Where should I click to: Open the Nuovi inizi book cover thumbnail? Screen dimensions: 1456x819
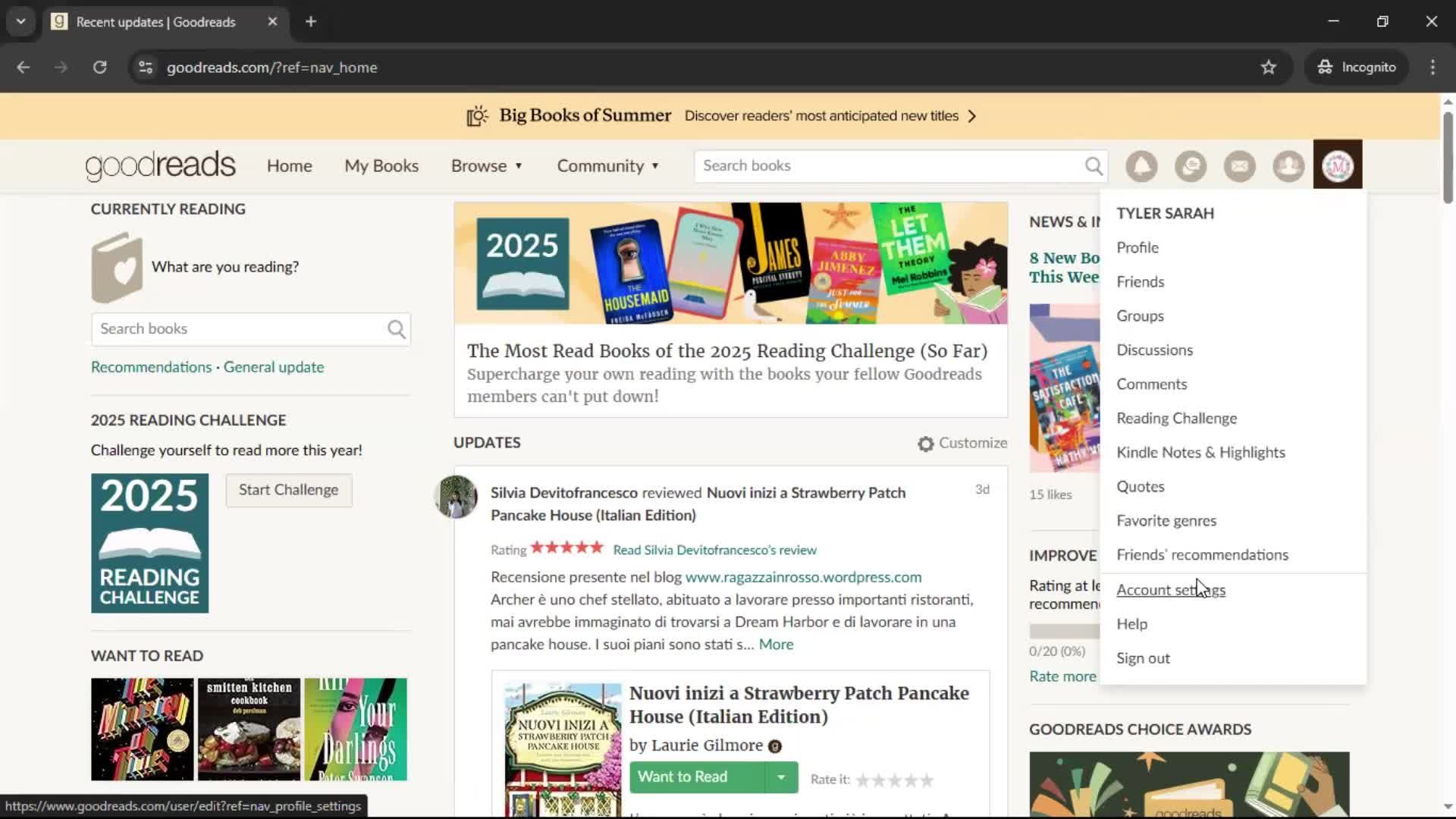[563, 749]
